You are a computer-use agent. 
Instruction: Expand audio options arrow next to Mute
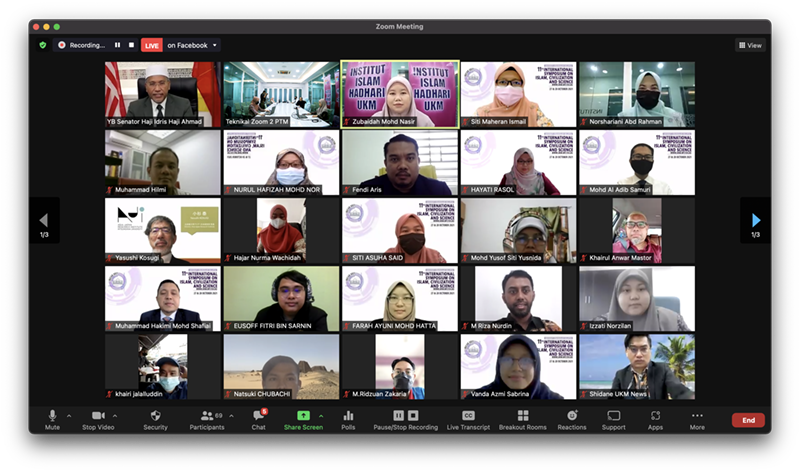pyautogui.click(x=69, y=415)
